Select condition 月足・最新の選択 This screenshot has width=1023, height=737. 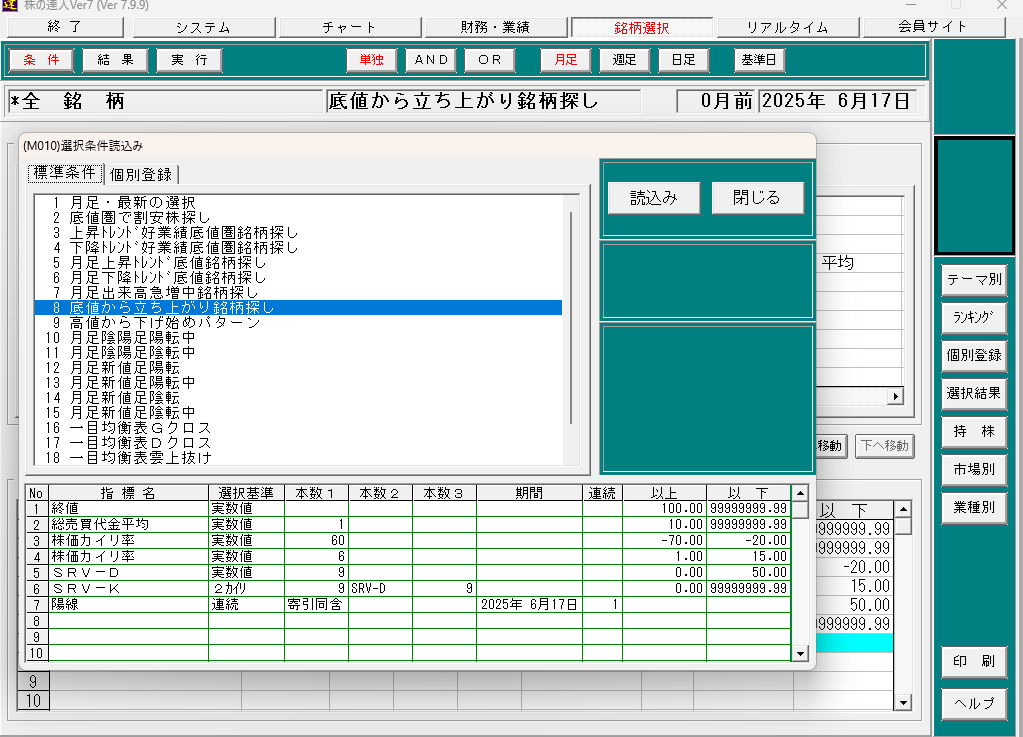point(298,203)
